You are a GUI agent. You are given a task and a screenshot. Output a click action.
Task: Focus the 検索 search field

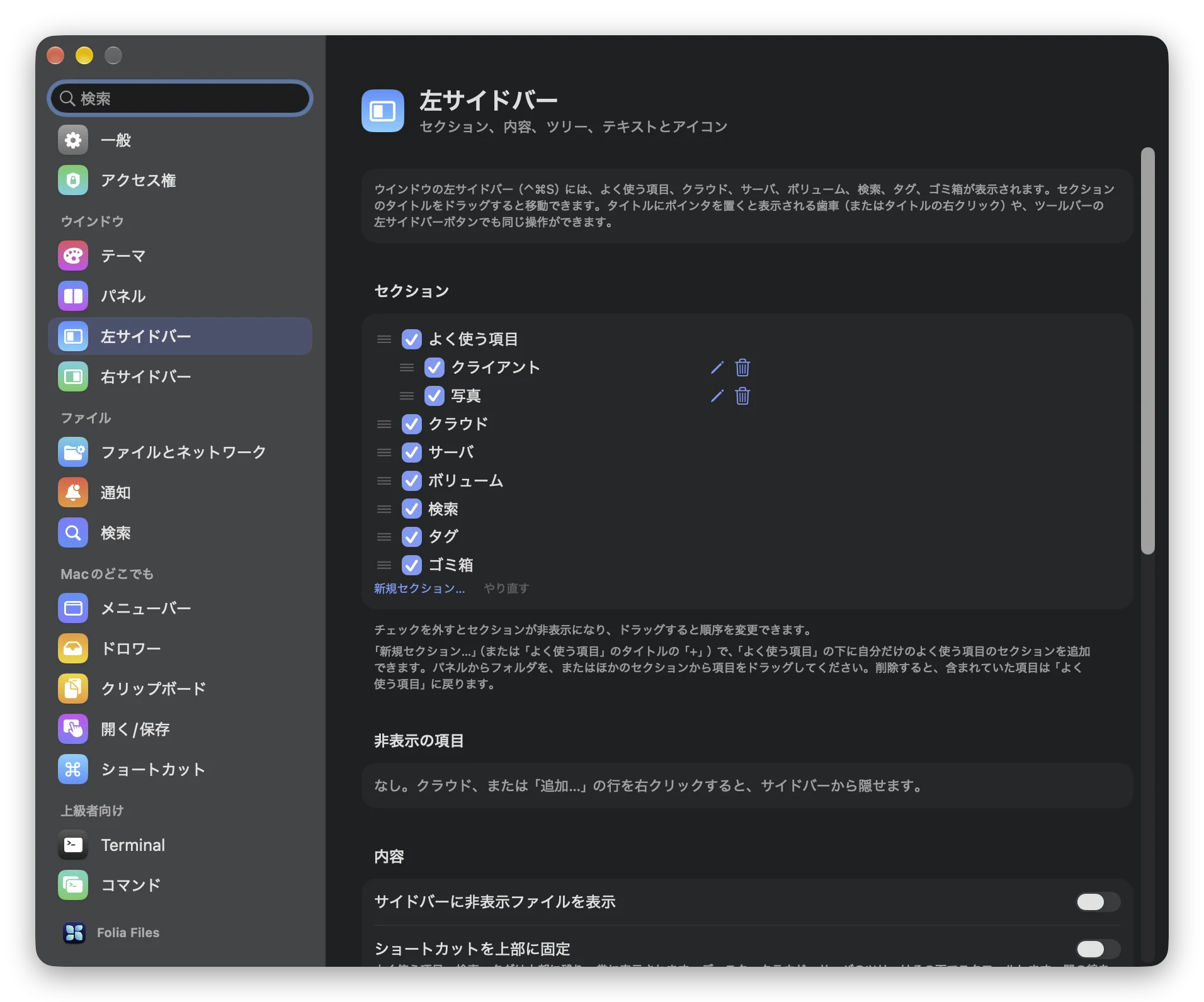click(x=180, y=98)
